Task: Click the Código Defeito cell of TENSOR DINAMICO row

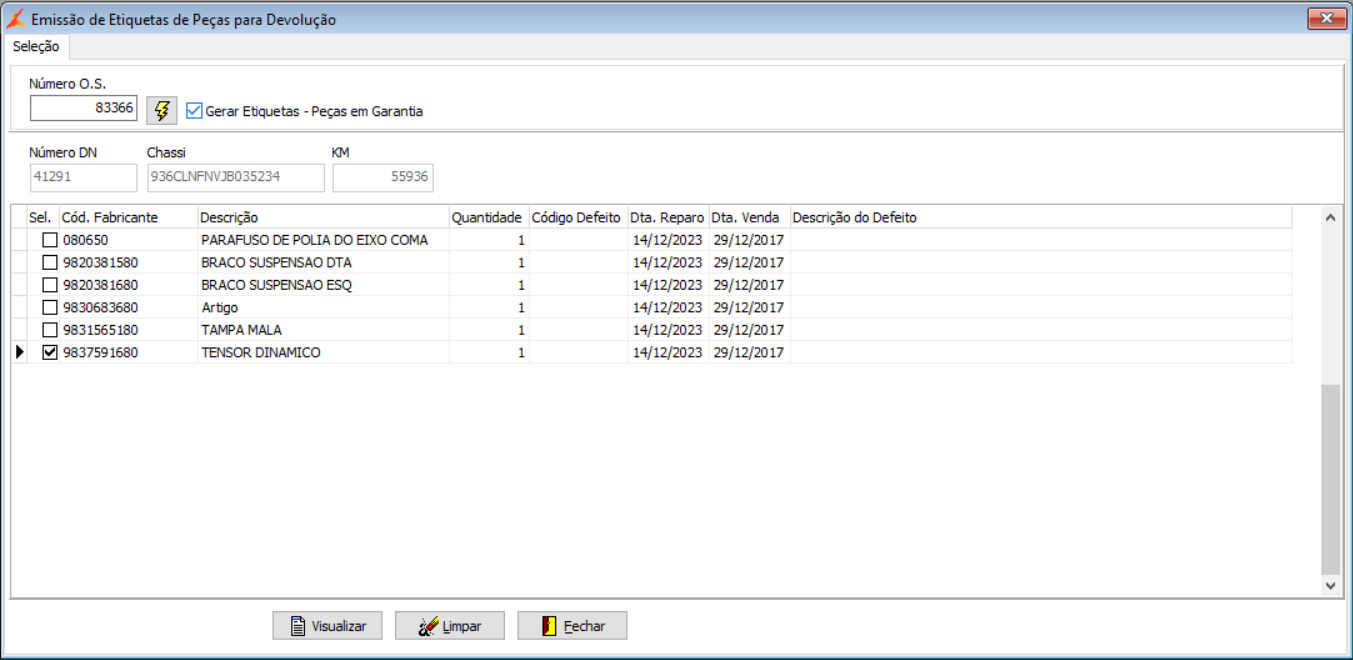Action: [578, 352]
